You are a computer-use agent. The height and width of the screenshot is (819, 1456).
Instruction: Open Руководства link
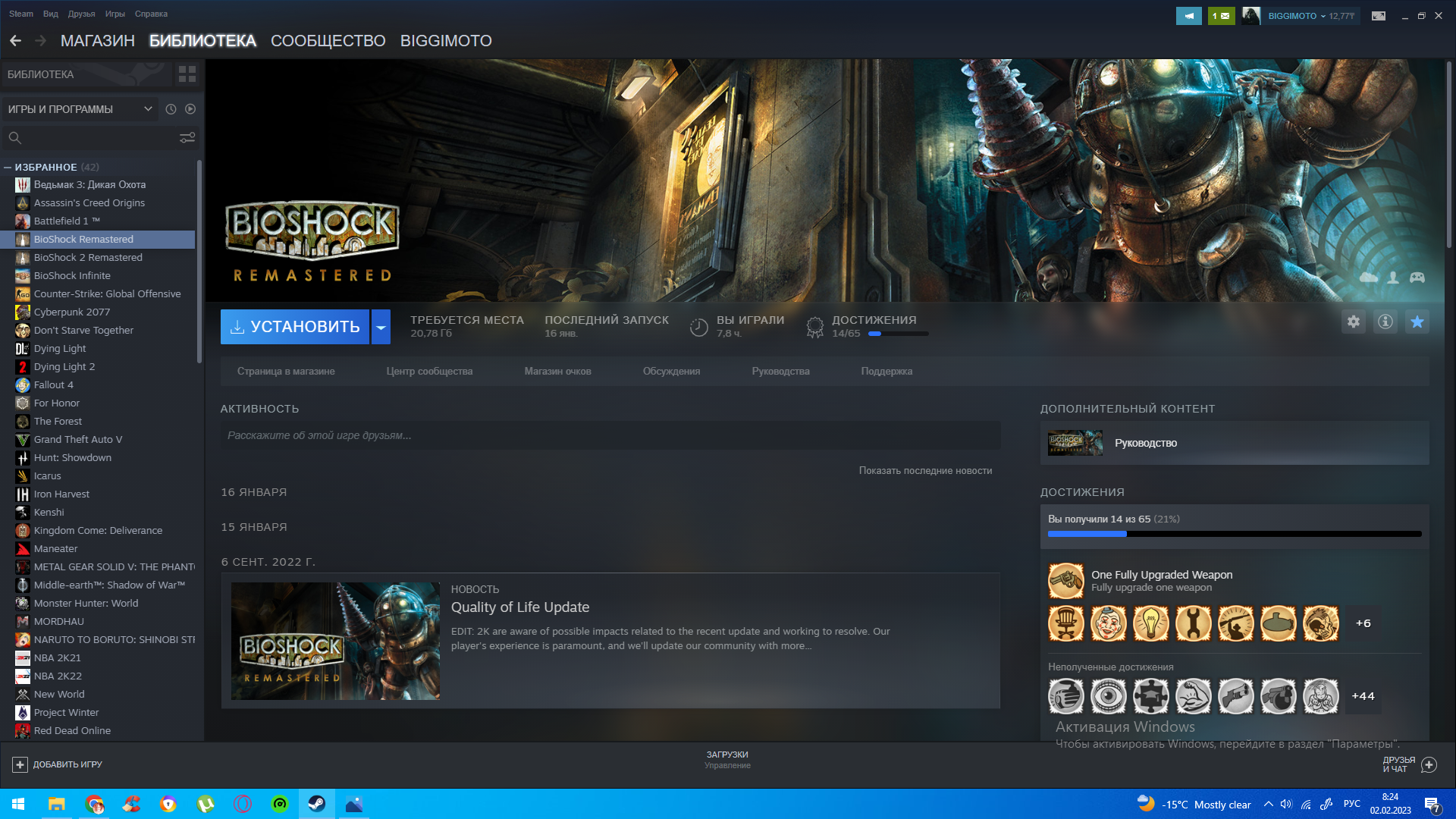point(780,372)
